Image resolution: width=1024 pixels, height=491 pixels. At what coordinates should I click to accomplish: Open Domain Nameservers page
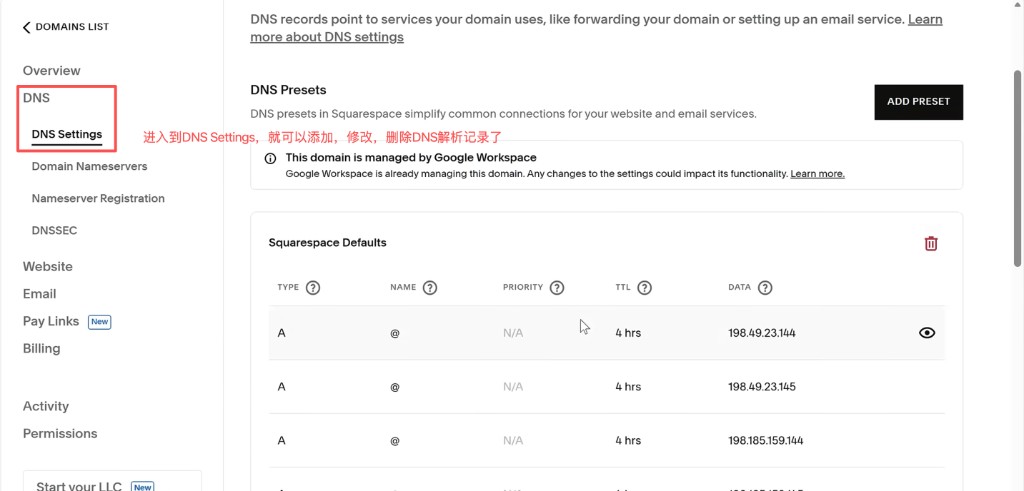89,166
